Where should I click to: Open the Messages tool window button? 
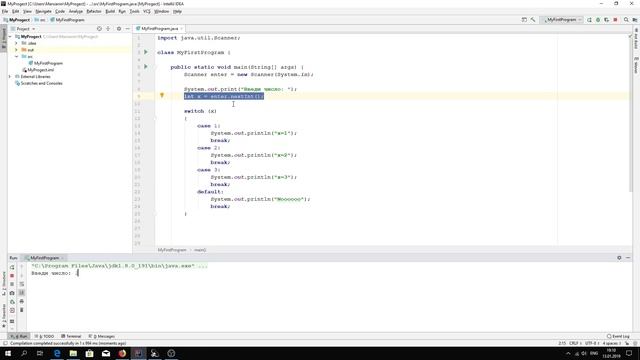tap(102, 336)
